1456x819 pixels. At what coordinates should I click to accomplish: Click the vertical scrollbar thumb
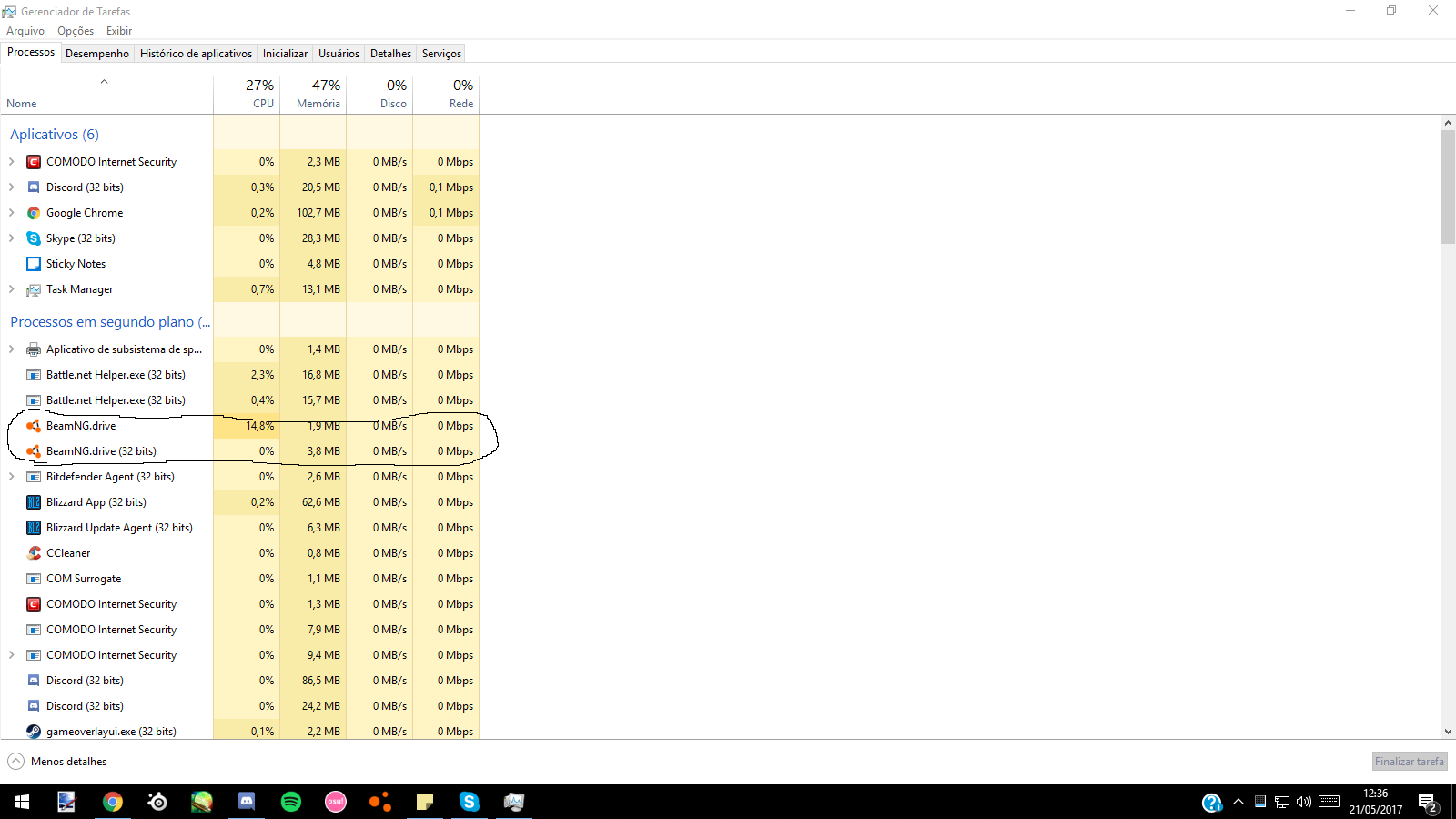tap(1449, 187)
